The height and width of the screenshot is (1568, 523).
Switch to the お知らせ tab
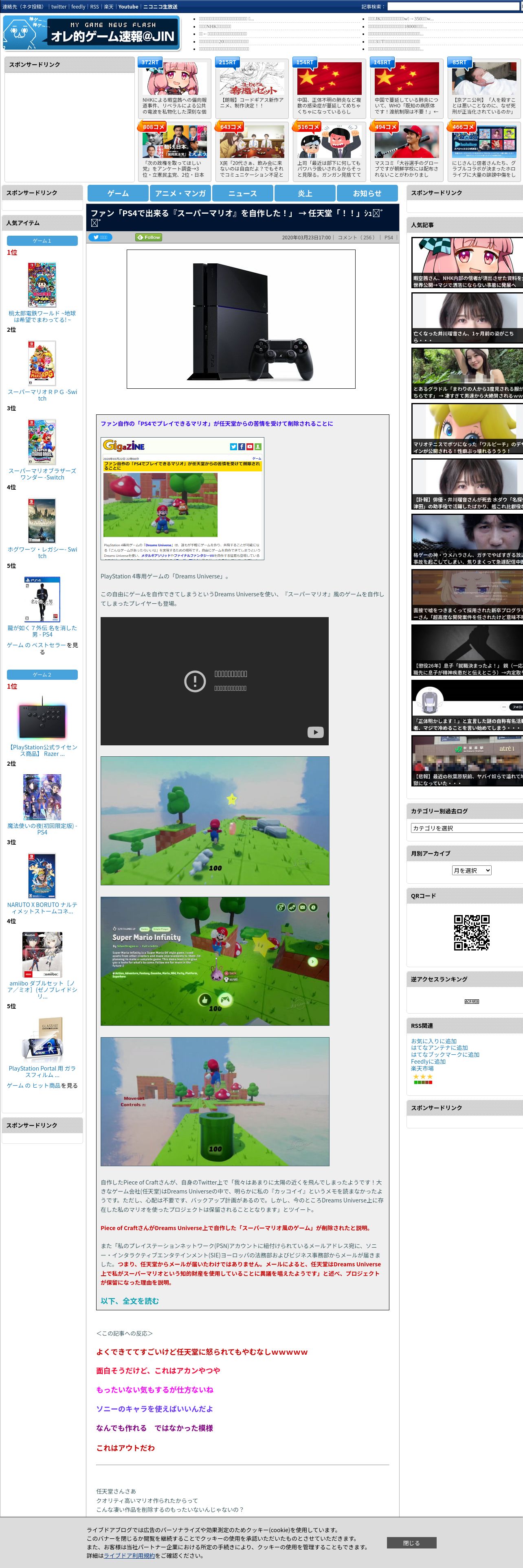[x=367, y=193]
